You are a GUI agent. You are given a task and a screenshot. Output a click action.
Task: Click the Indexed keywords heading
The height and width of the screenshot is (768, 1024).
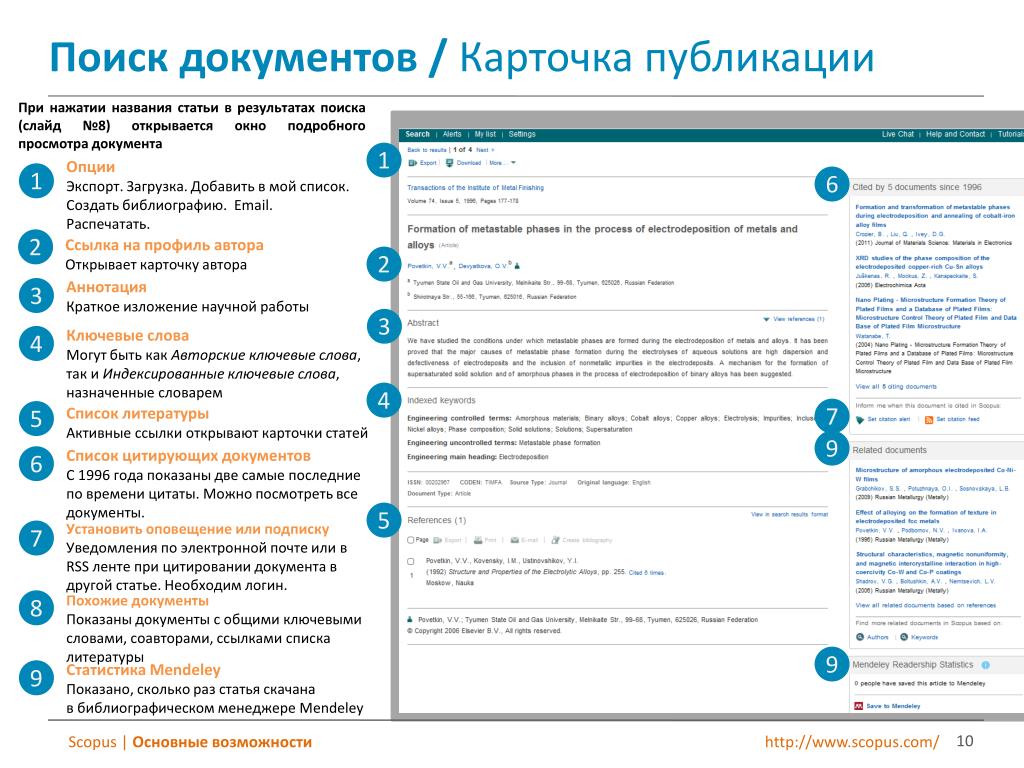[441, 400]
